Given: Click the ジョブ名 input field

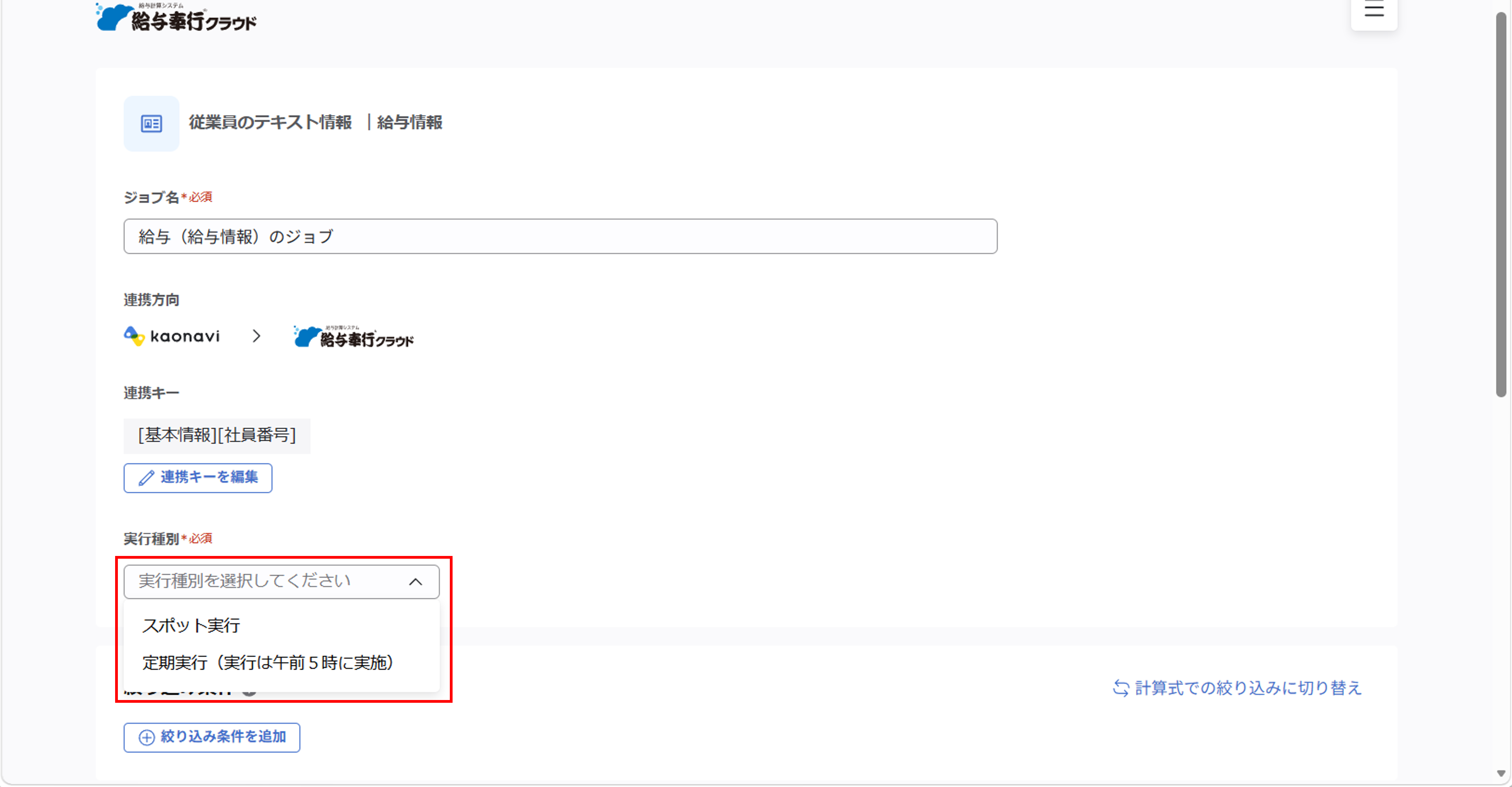Looking at the screenshot, I should tap(560, 237).
